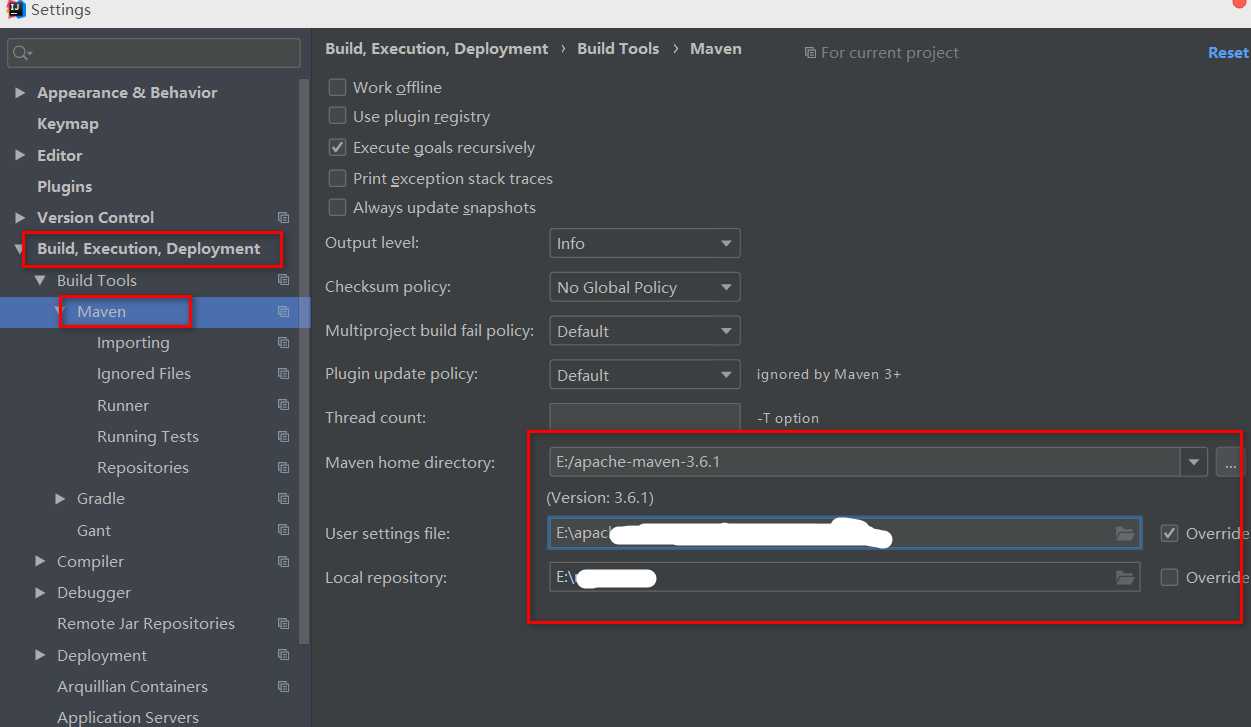Expand the Editor section
The height and width of the screenshot is (727, 1251).
click(x=20, y=156)
